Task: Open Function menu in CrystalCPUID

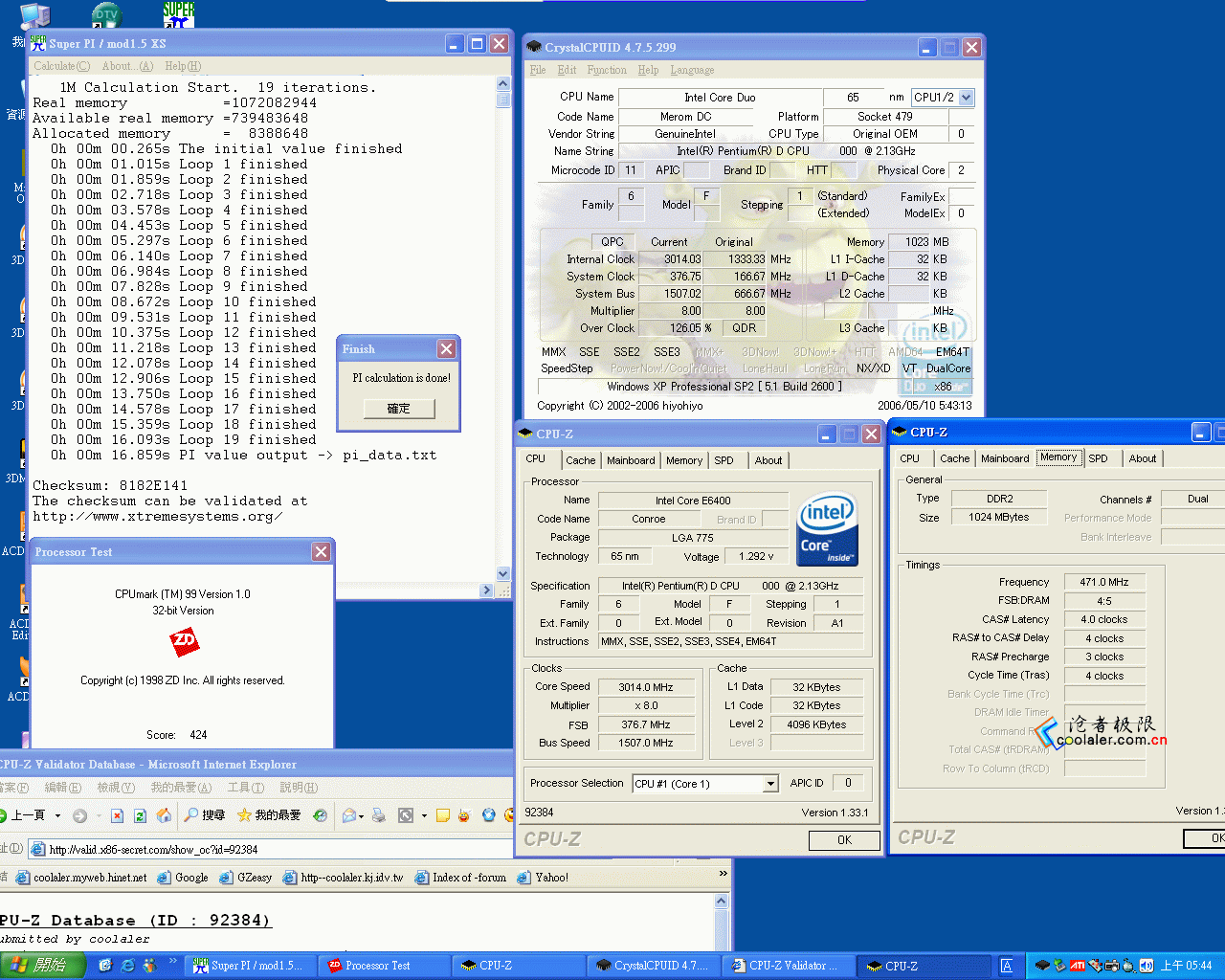Action: pyautogui.click(x=607, y=70)
